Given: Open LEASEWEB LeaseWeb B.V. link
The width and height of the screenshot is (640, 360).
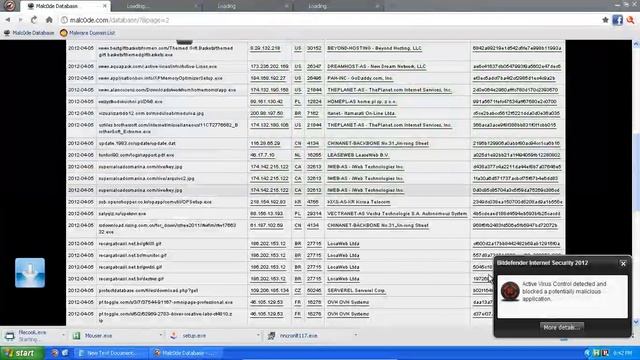Looking at the screenshot, I should (358, 155).
